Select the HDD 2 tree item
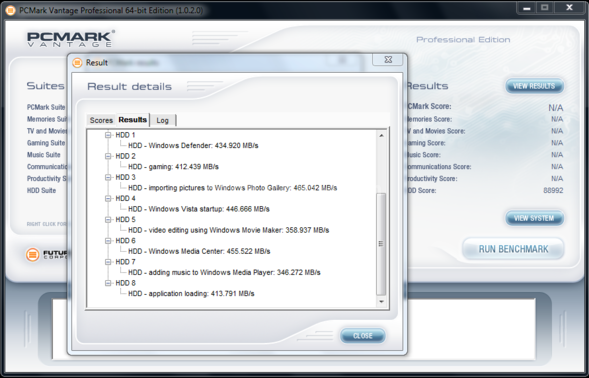 point(125,156)
